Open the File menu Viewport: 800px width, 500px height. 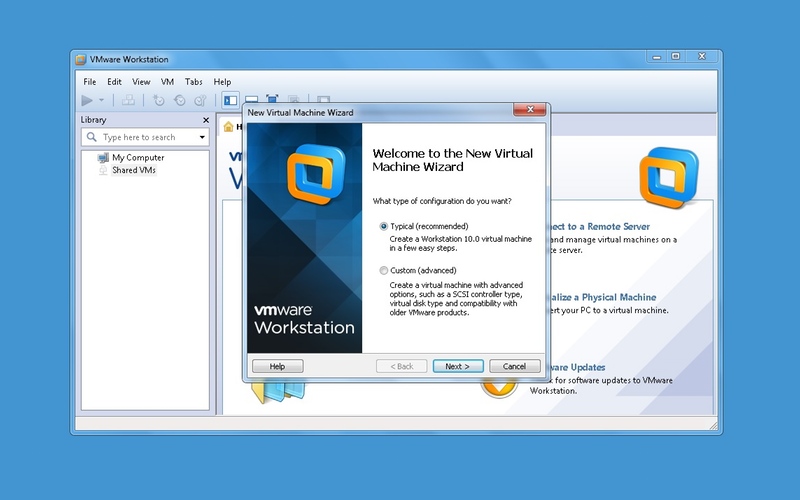[90, 82]
